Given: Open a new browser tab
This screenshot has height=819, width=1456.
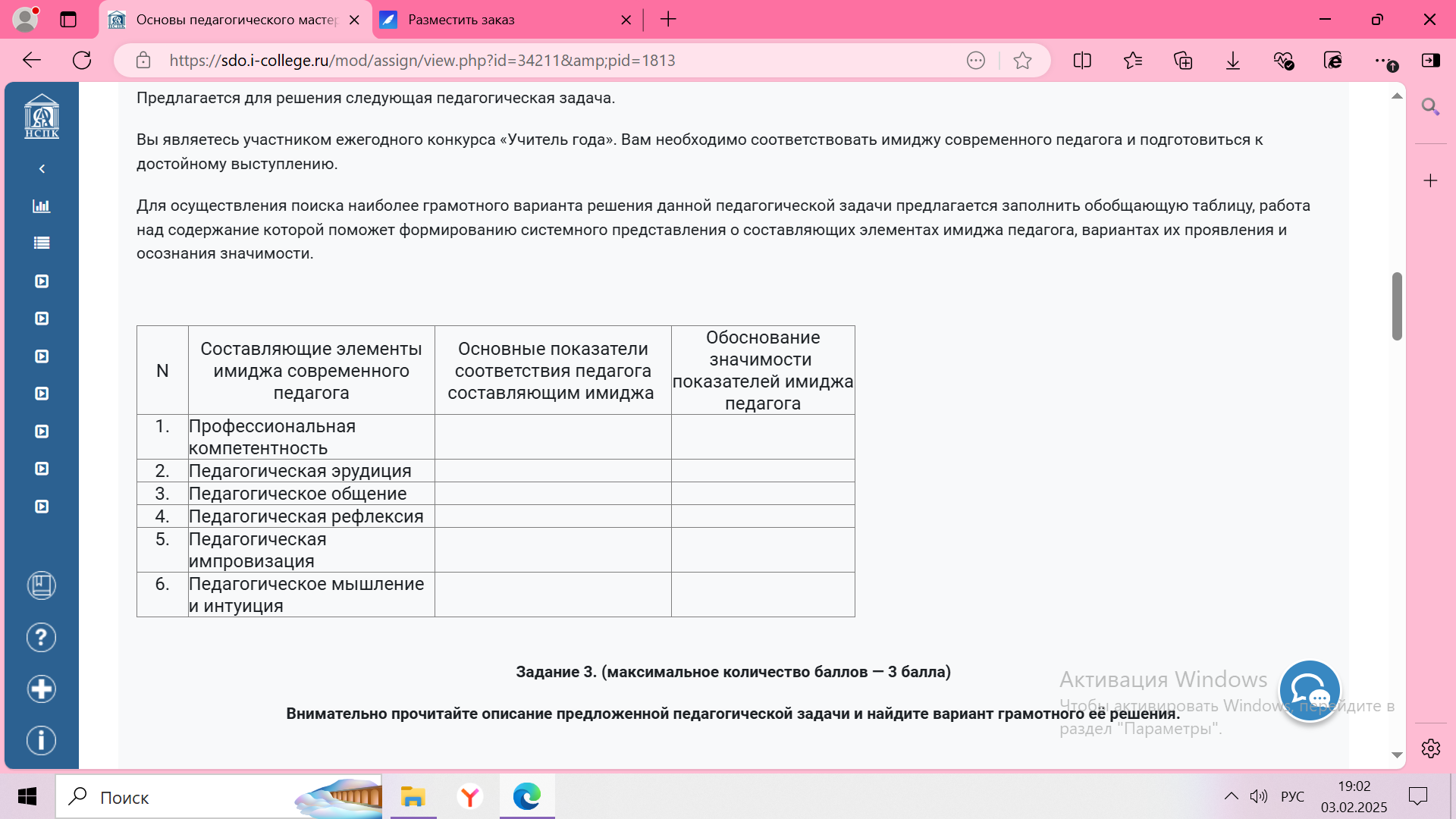Looking at the screenshot, I should (668, 20).
